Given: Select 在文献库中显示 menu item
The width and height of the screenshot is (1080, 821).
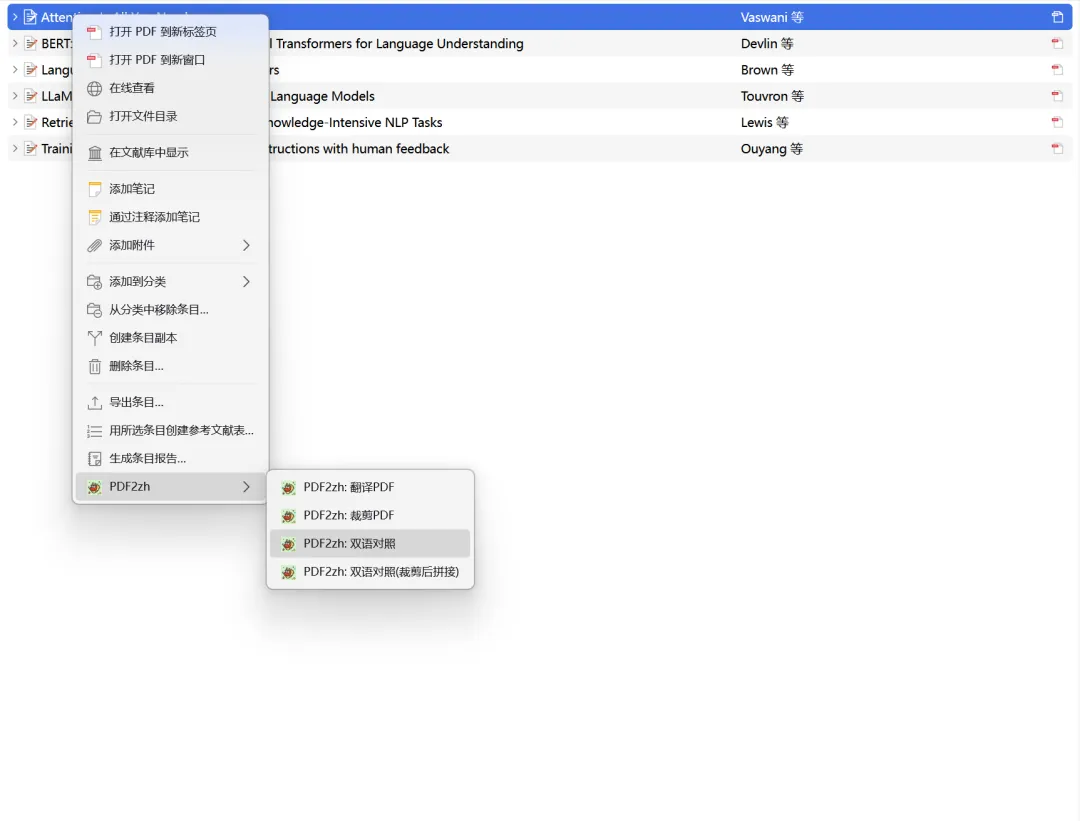Looking at the screenshot, I should tap(170, 152).
